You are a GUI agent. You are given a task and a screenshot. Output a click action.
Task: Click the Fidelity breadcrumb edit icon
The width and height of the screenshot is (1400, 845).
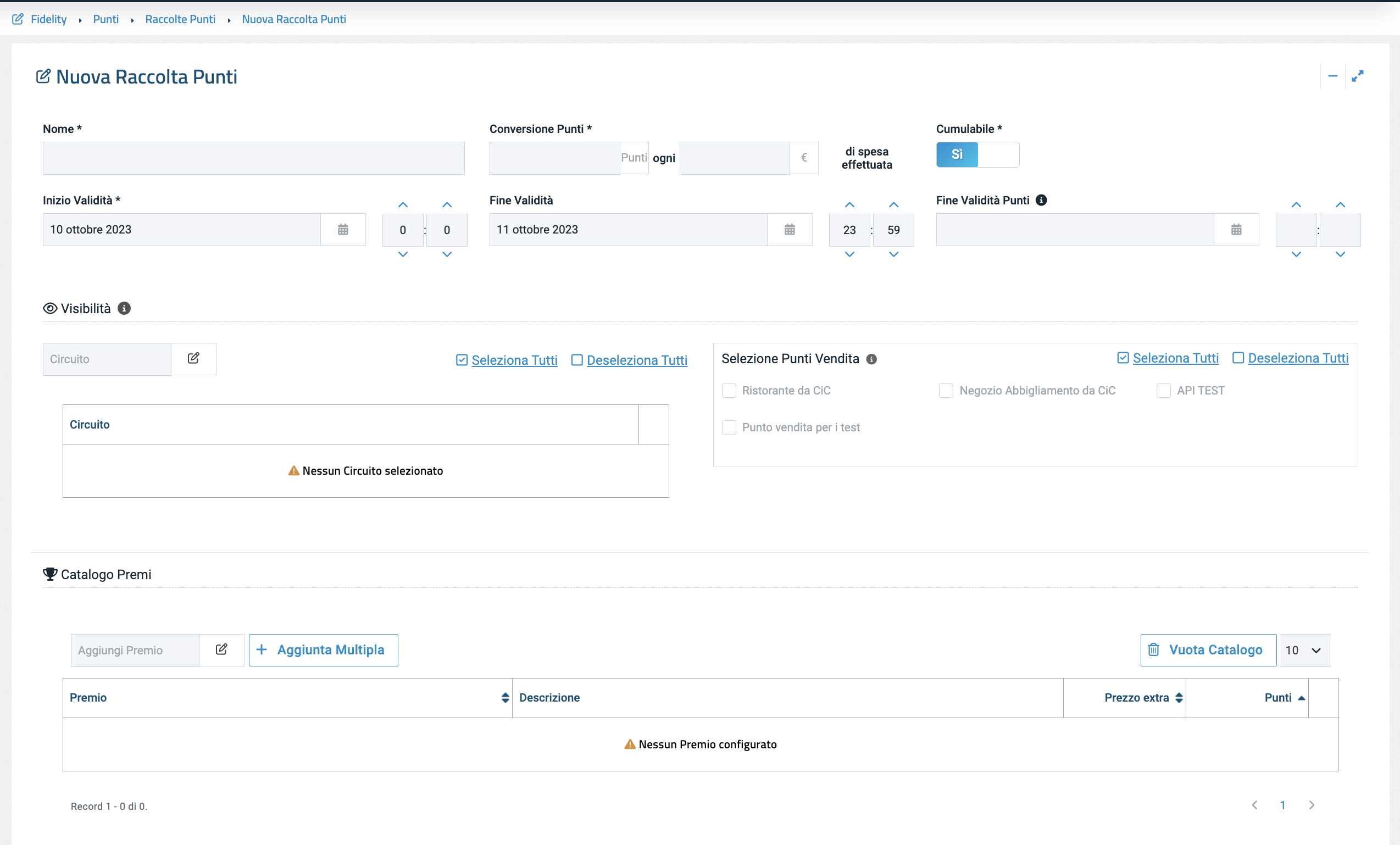(18, 19)
